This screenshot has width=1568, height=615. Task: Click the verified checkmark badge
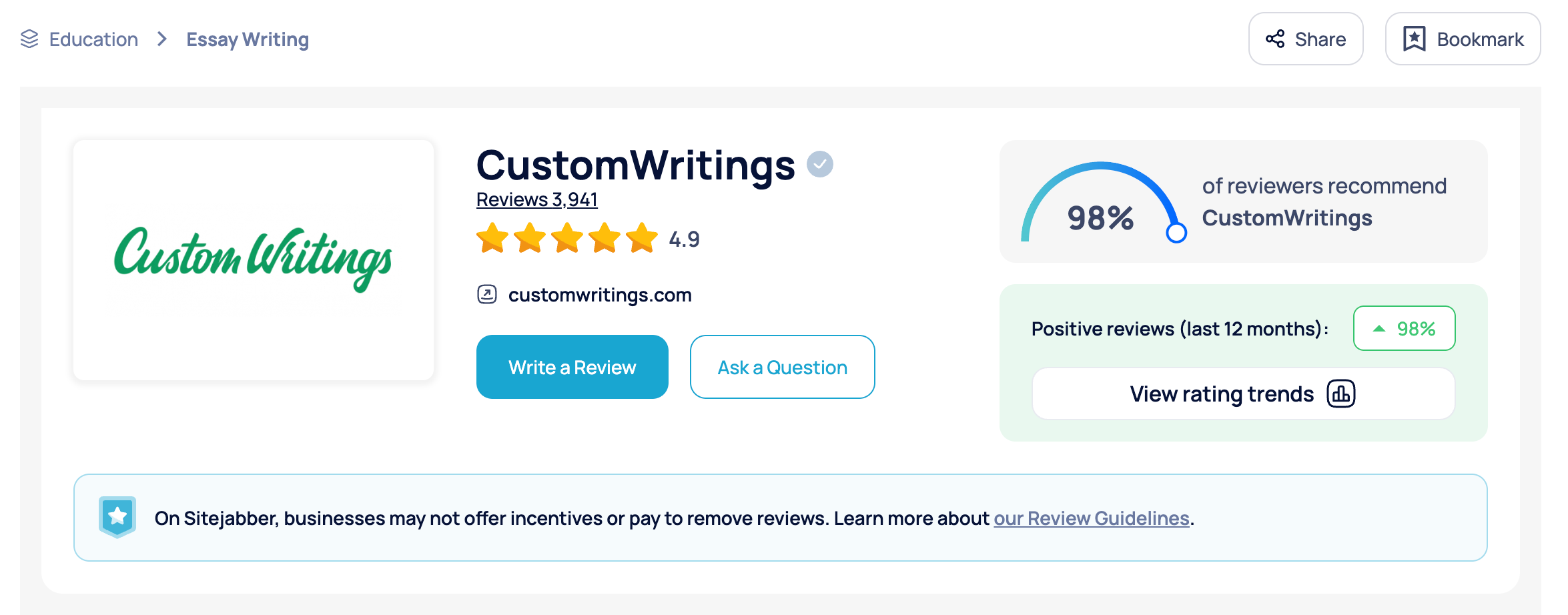click(x=819, y=164)
